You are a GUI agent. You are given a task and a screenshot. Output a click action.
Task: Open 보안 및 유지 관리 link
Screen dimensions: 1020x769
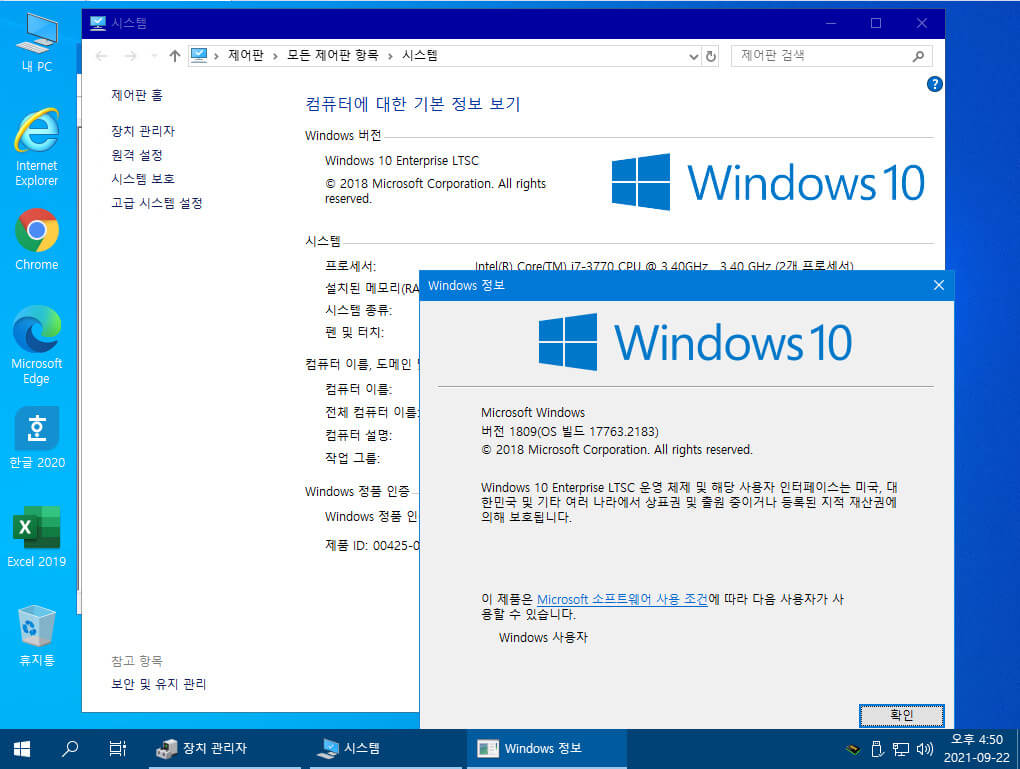coord(159,684)
